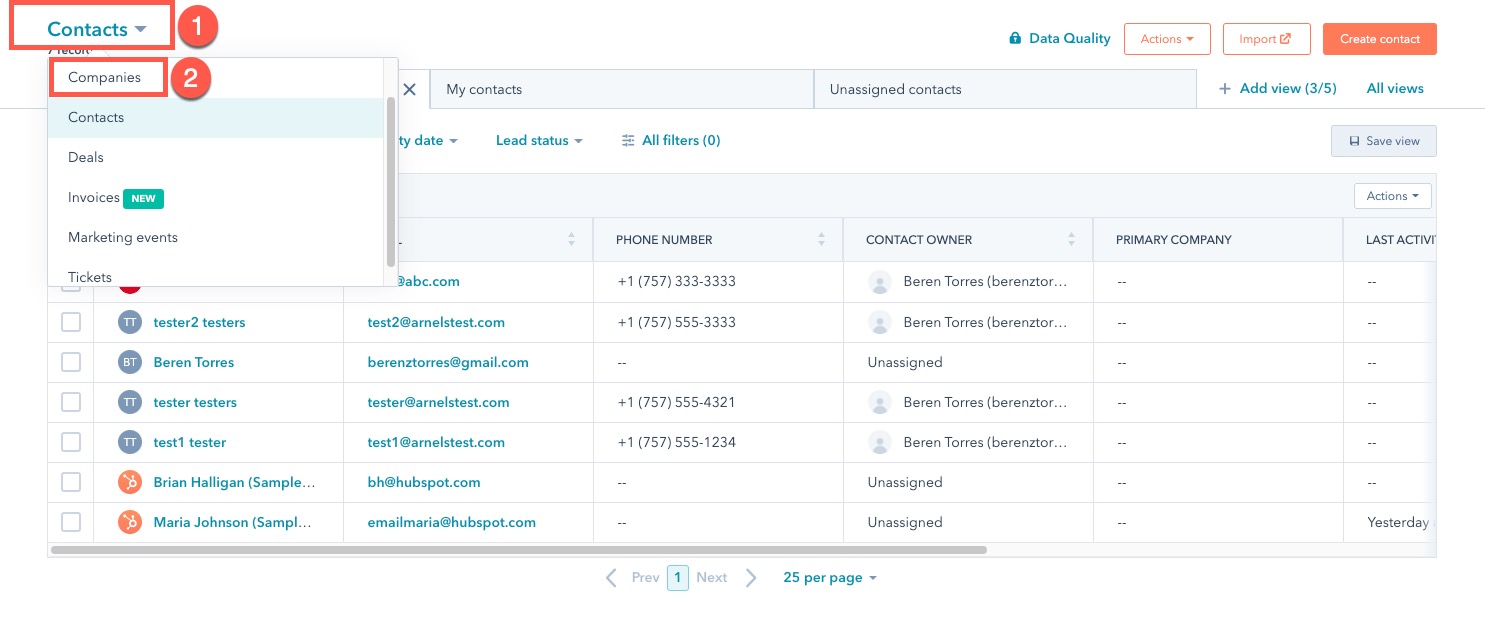1485x627 pixels.
Task: Switch to the Unassigned contacts tab
Action: [x=895, y=89]
